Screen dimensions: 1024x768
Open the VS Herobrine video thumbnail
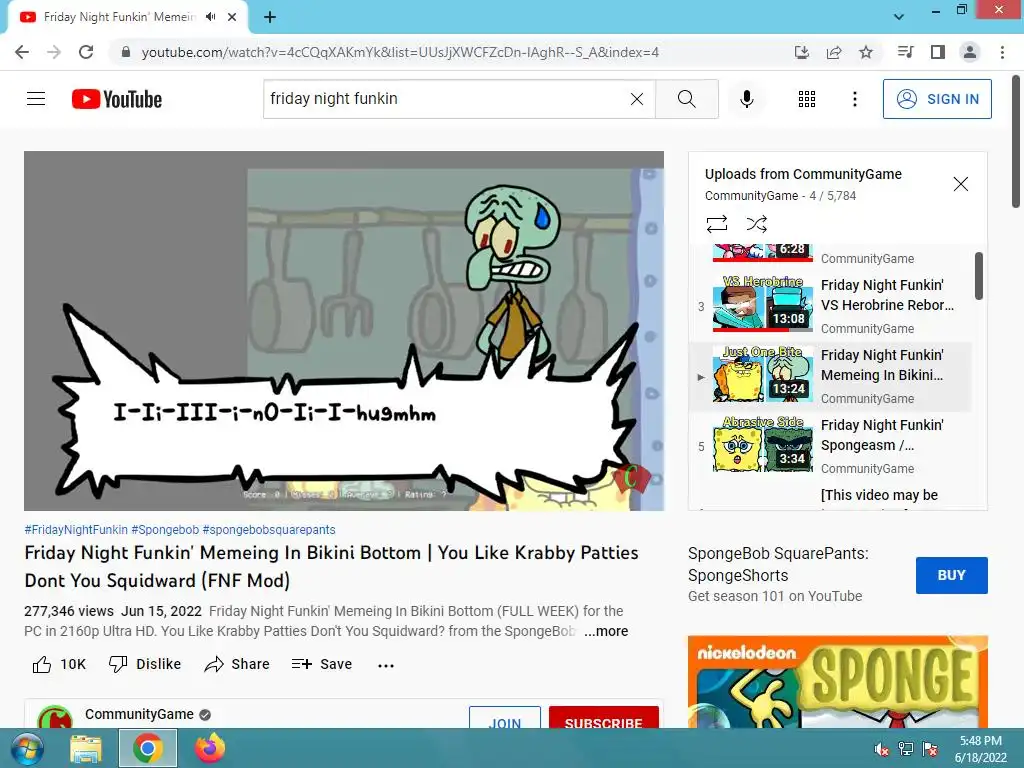(763, 304)
